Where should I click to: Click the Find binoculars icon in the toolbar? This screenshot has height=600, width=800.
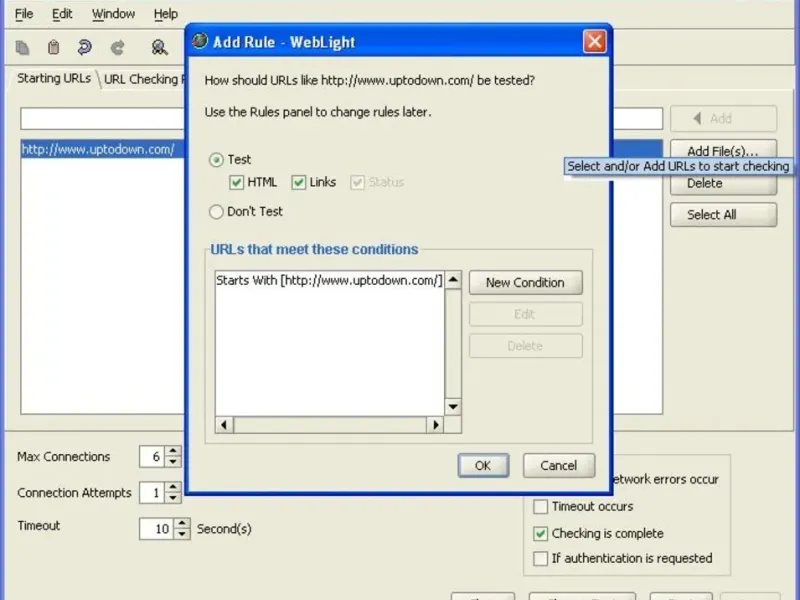159,47
